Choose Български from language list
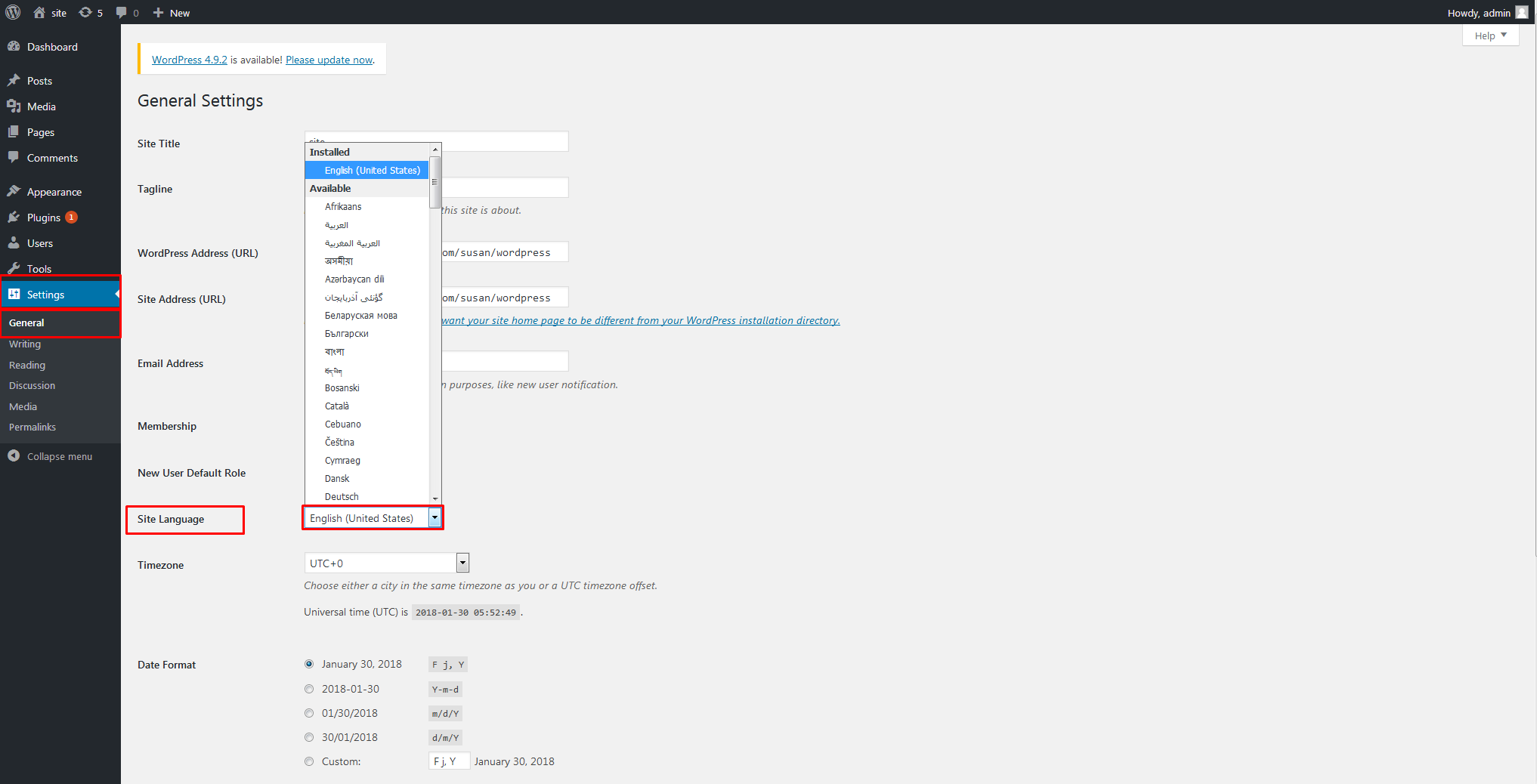The height and width of the screenshot is (784, 1537). [x=367, y=333]
